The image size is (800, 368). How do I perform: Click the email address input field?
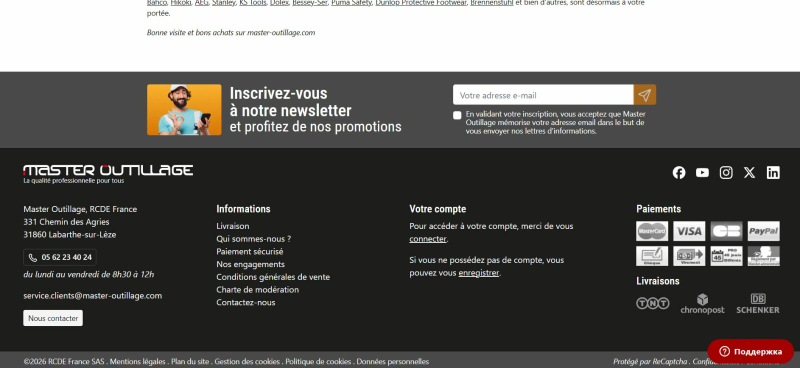[x=543, y=95]
